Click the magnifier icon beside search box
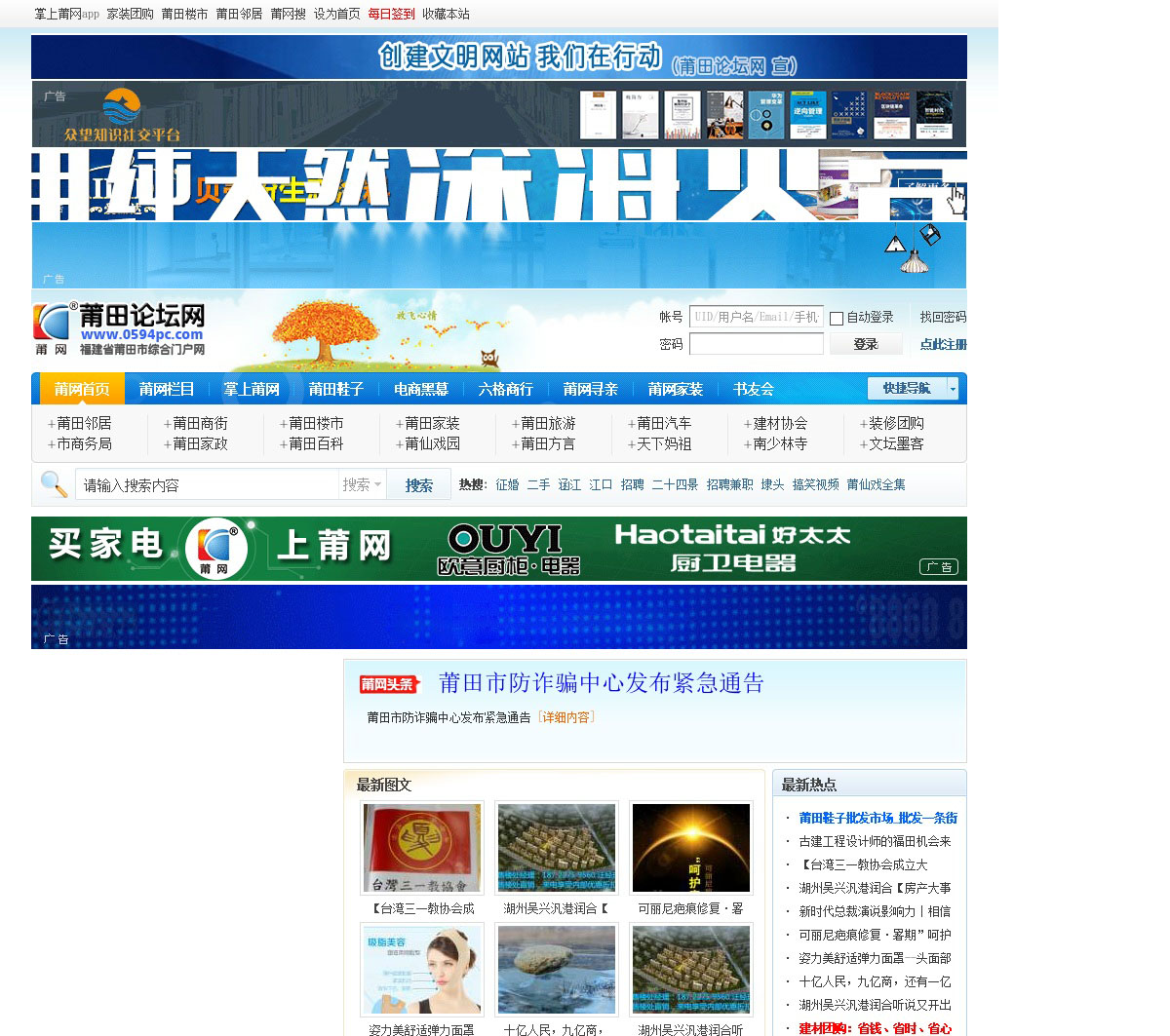1170x1036 pixels. coord(54,483)
